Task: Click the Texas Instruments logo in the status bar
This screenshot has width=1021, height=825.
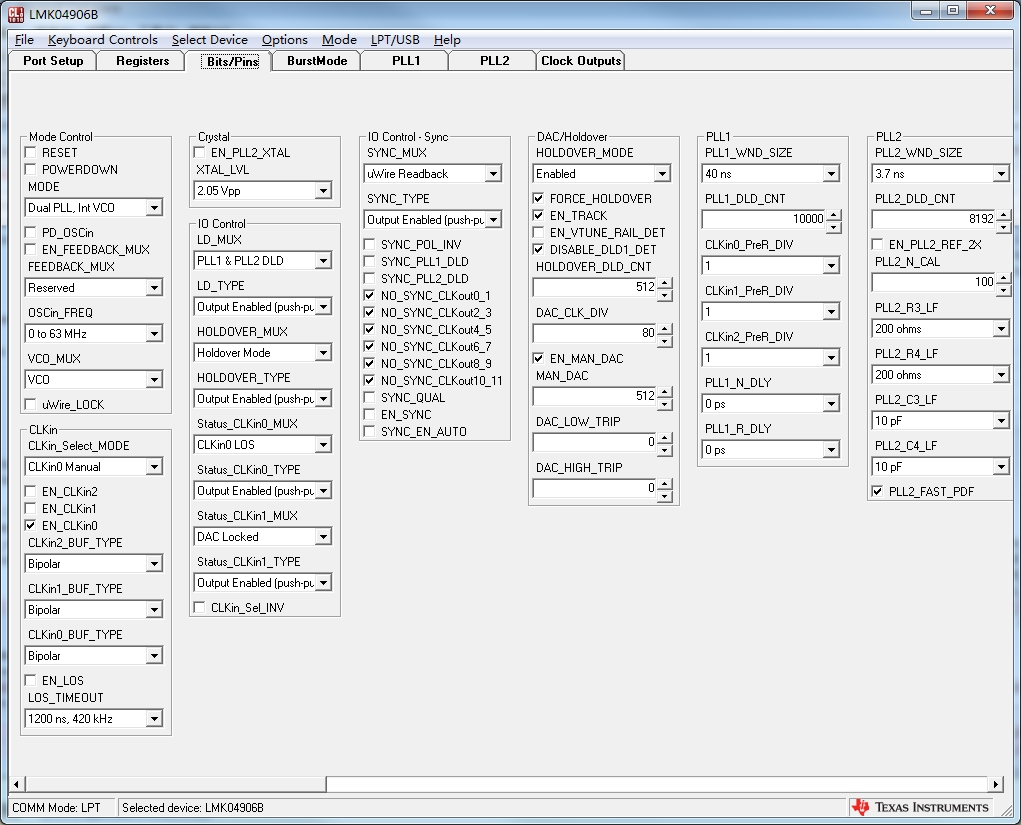Action: coord(920,807)
